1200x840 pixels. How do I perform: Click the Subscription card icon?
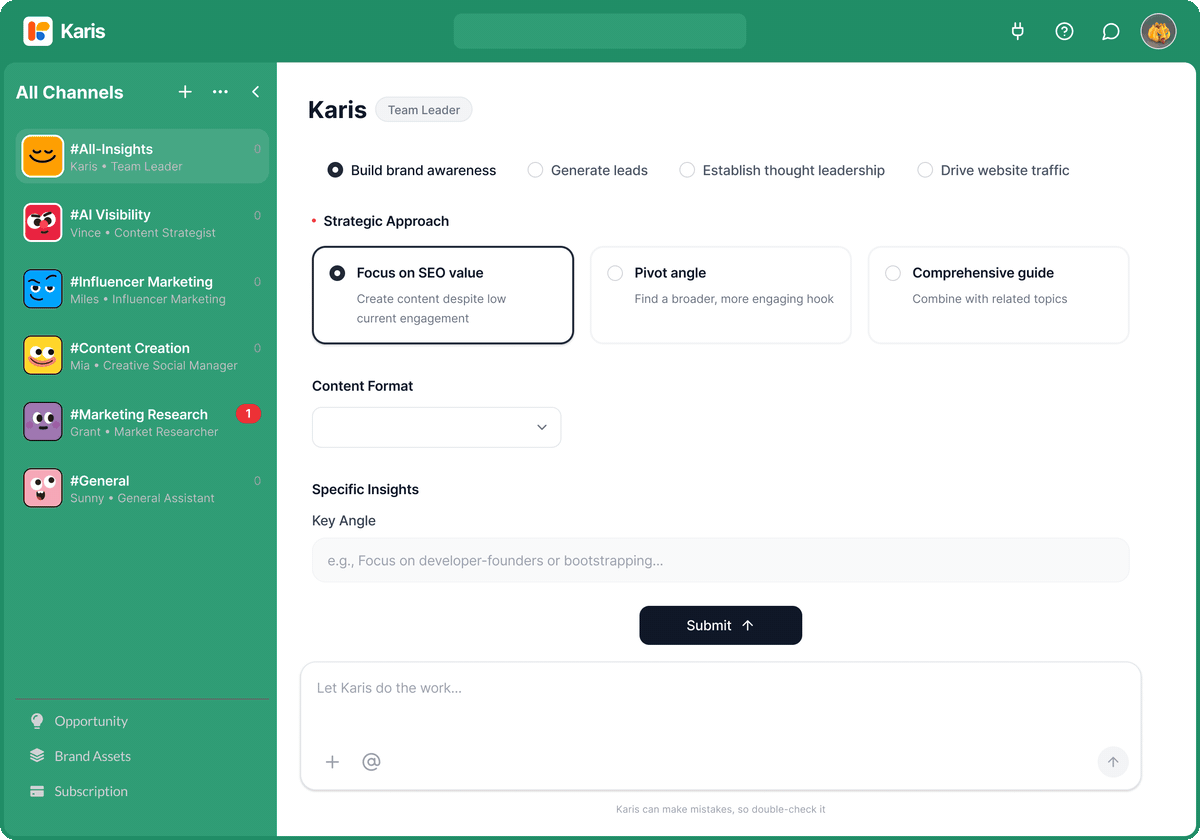tap(37, 791)
